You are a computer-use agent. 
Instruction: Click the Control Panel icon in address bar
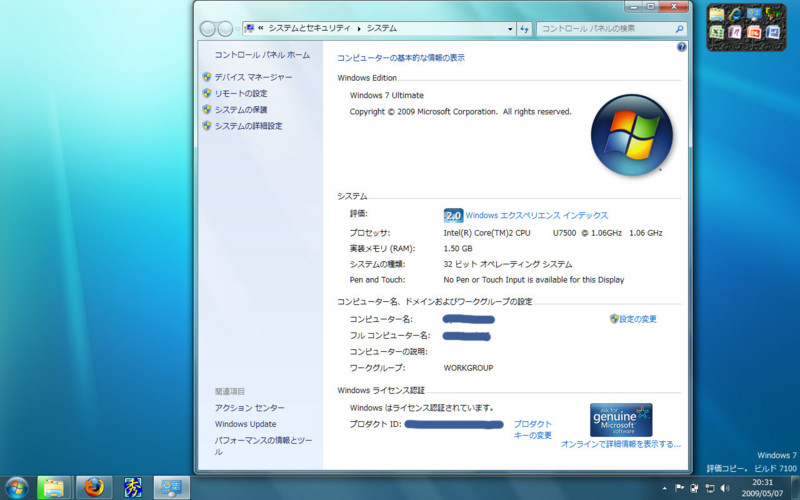click(x=249, y=29)
